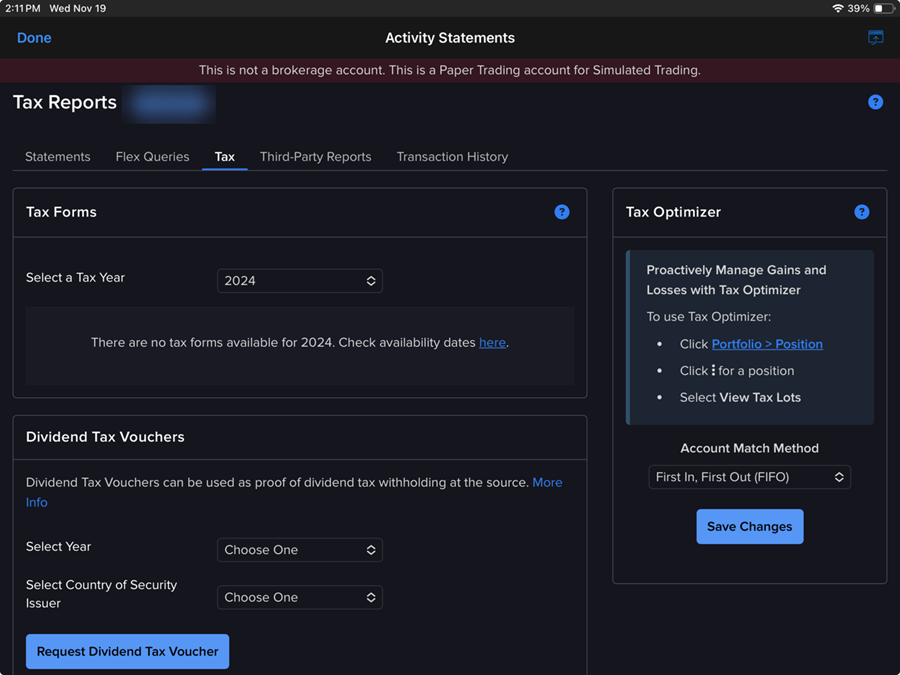Tap the feedback icon in top bar
900x675 pixels.
point(876,38)
